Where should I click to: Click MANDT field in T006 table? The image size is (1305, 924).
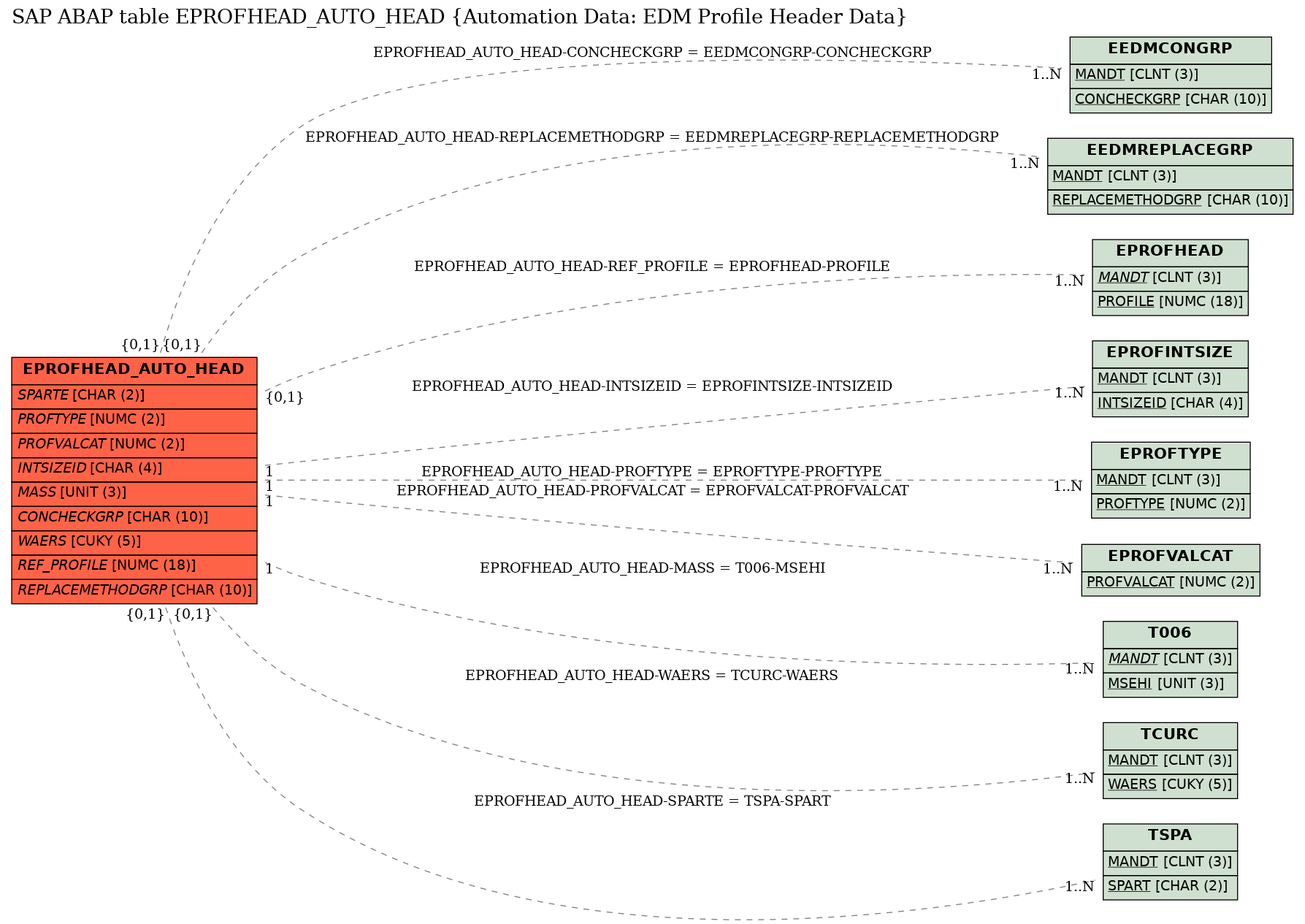(1170, 660)
